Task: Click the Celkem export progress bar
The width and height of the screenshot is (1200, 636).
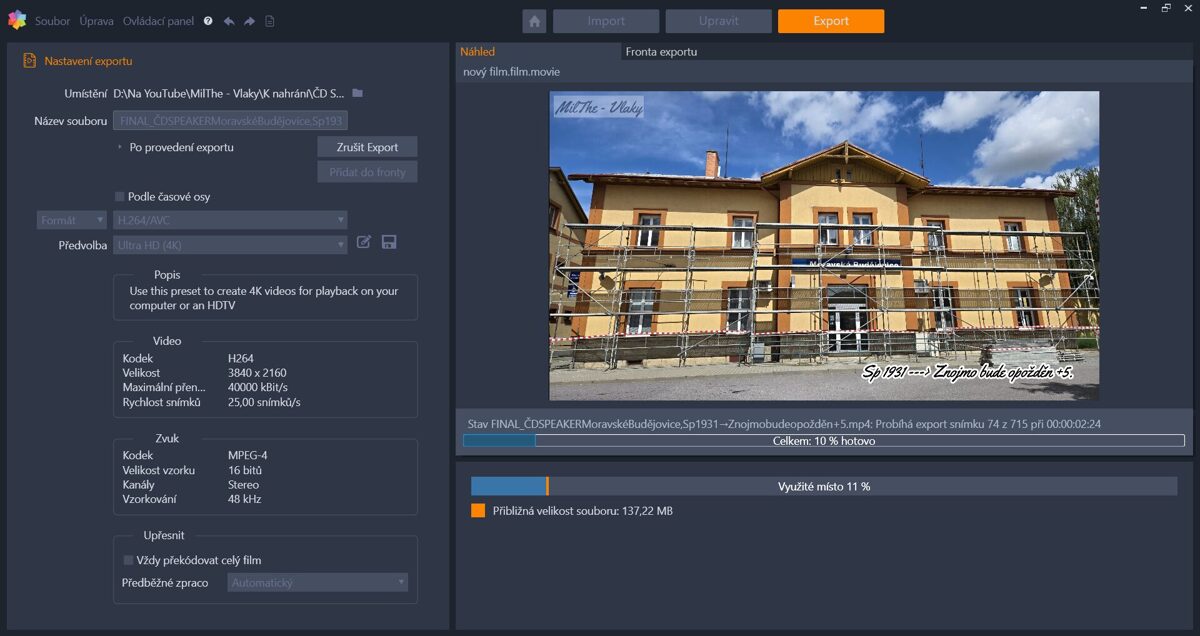Action: 823,441
